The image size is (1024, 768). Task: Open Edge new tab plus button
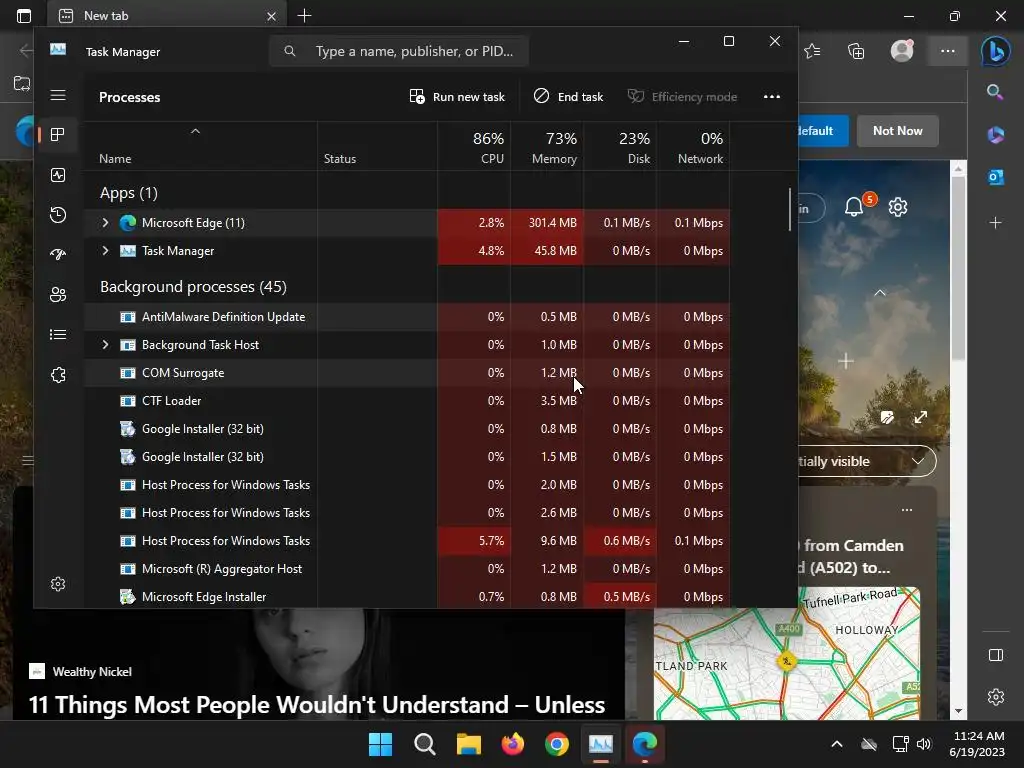pyautogui.click(x=304, y=16)
